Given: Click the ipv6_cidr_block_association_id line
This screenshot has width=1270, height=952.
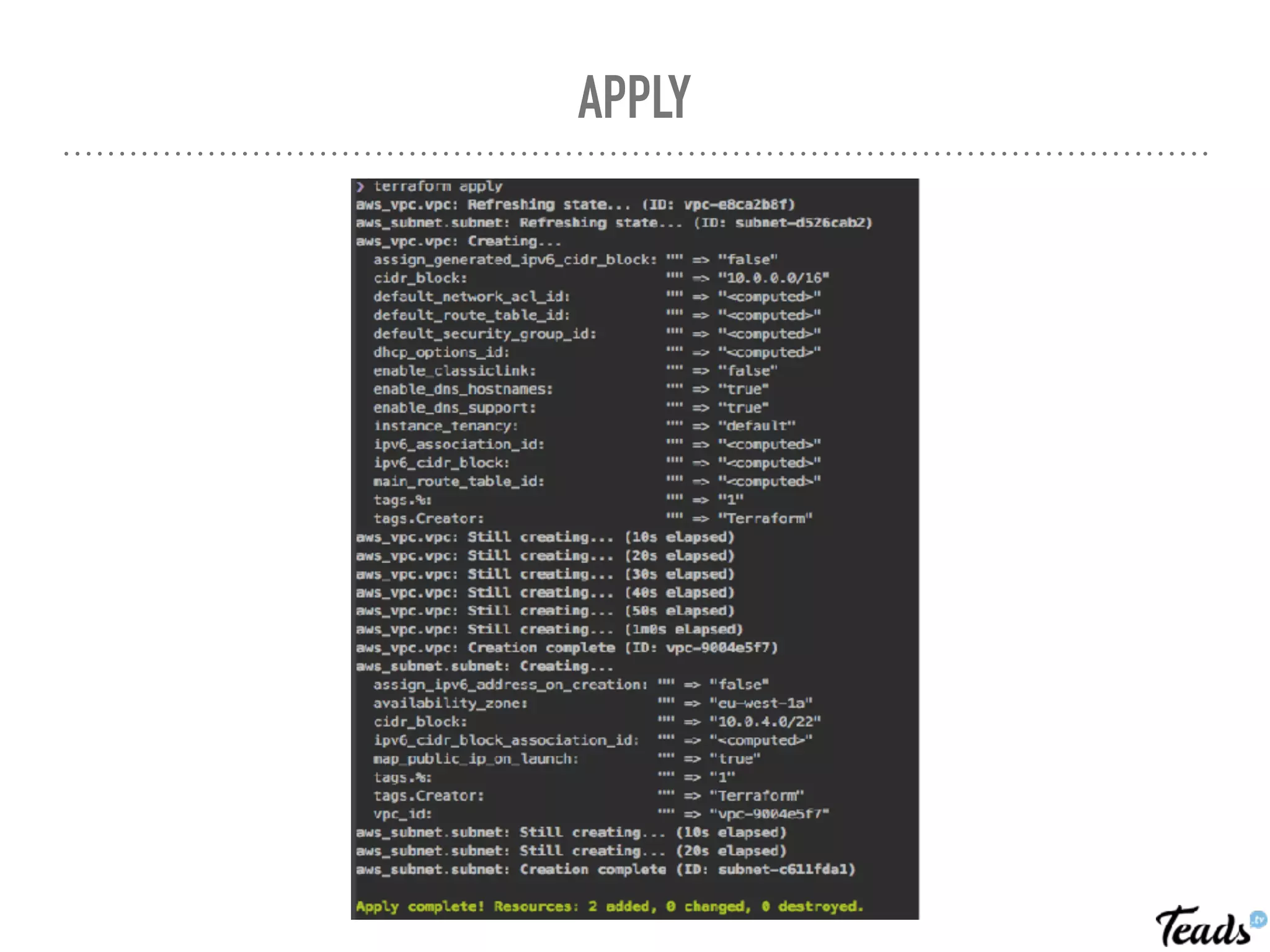Looking at the screenshot, I should click(x=592, y=740).
